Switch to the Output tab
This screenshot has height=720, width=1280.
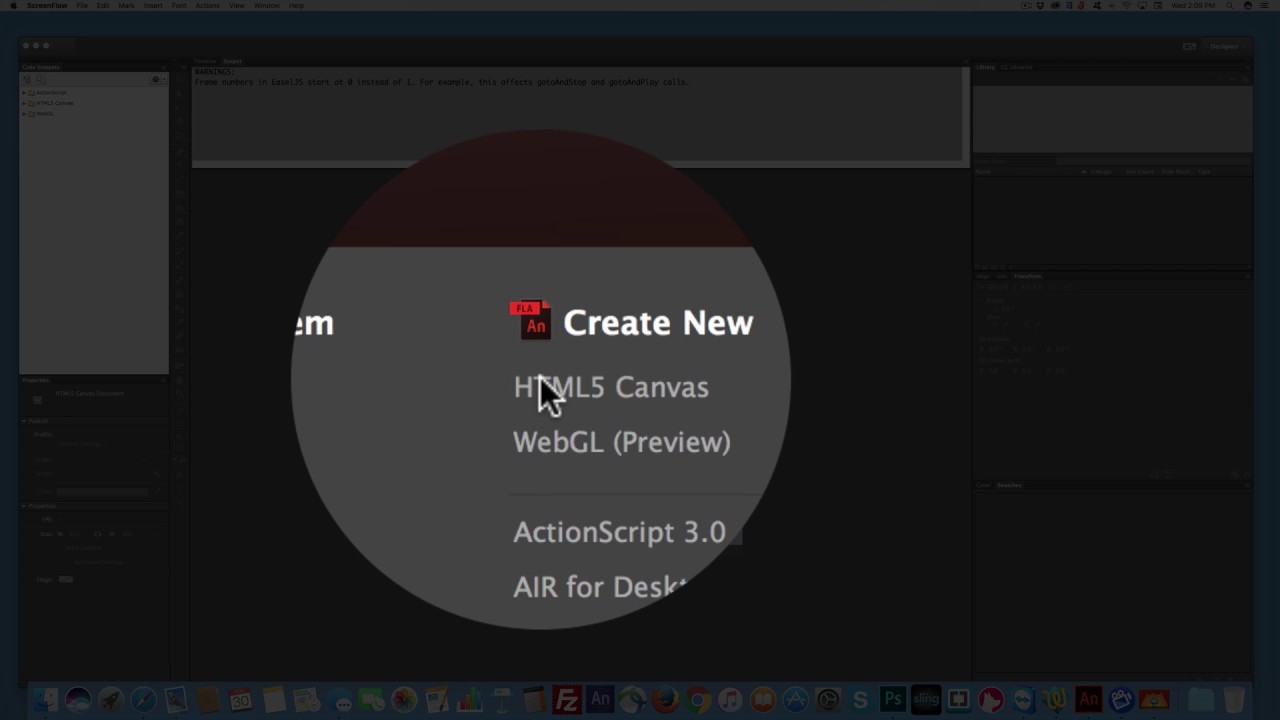click(232, 61)
